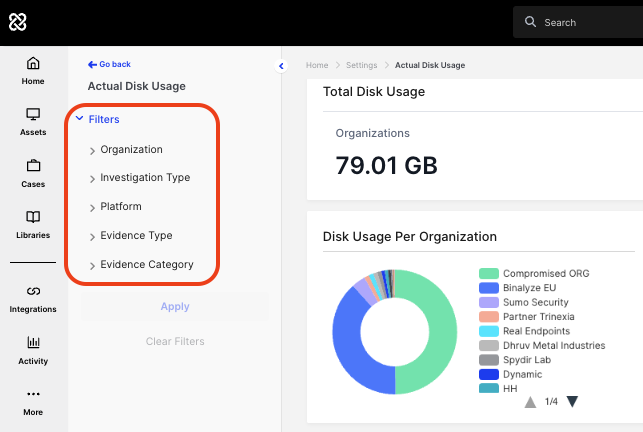The image size is (643, 432).
Task: Open the Home section icon
Action: point(33,71)
